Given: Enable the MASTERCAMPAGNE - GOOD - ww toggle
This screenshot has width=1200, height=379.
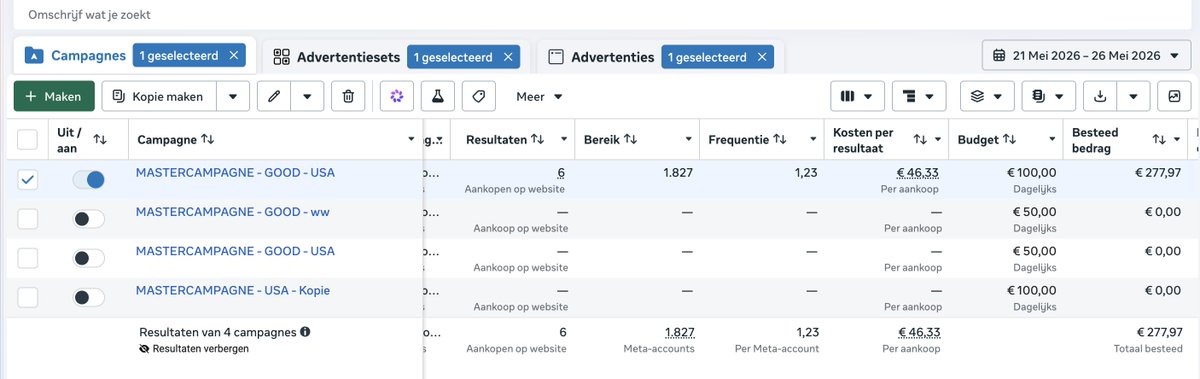Looking at the screenshot, I should coord(89,219).
